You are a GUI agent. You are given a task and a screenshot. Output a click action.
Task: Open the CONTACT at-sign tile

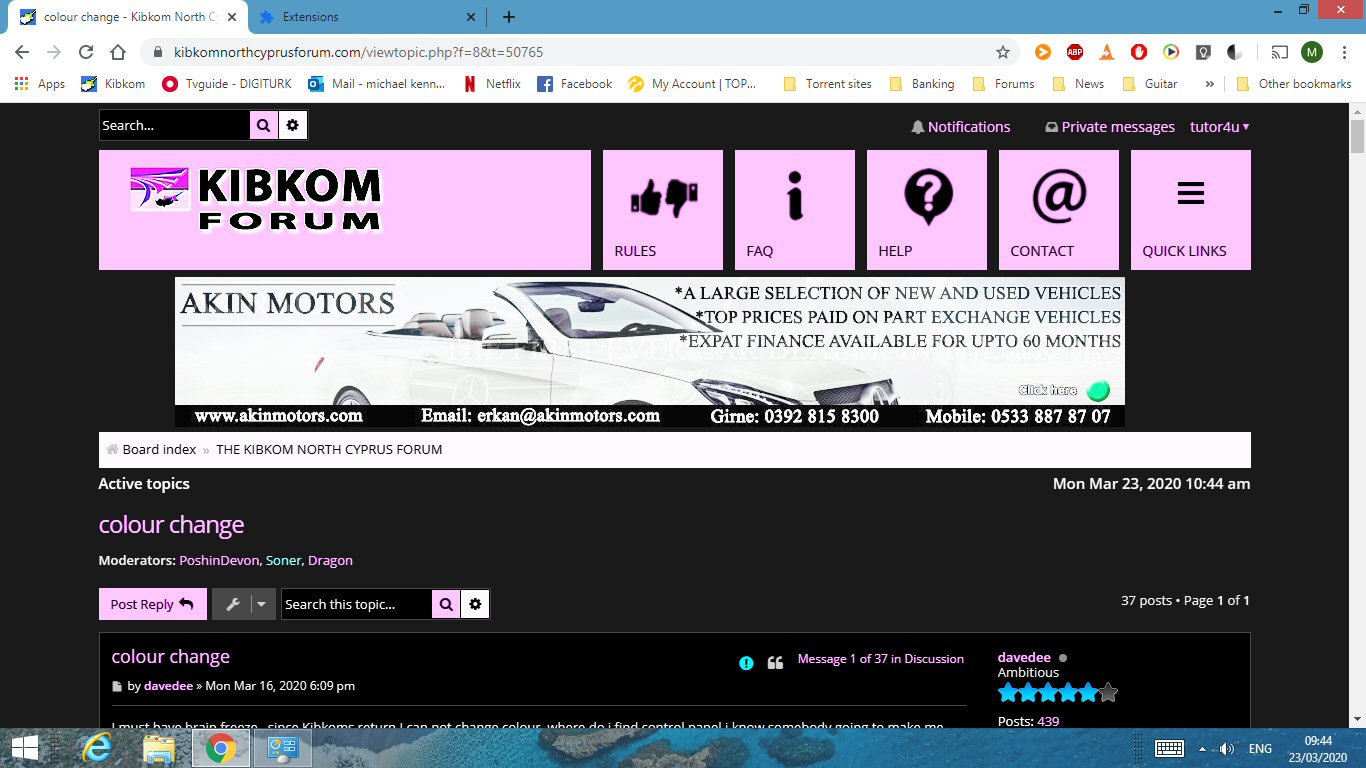coord(1059,210)
